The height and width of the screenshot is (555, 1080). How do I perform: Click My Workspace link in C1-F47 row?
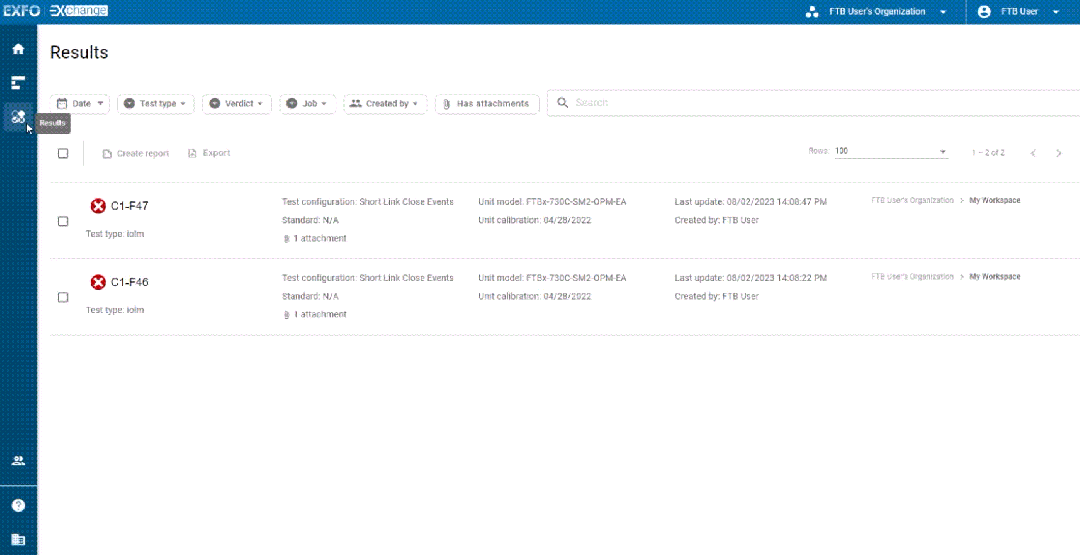coord(995,200)
